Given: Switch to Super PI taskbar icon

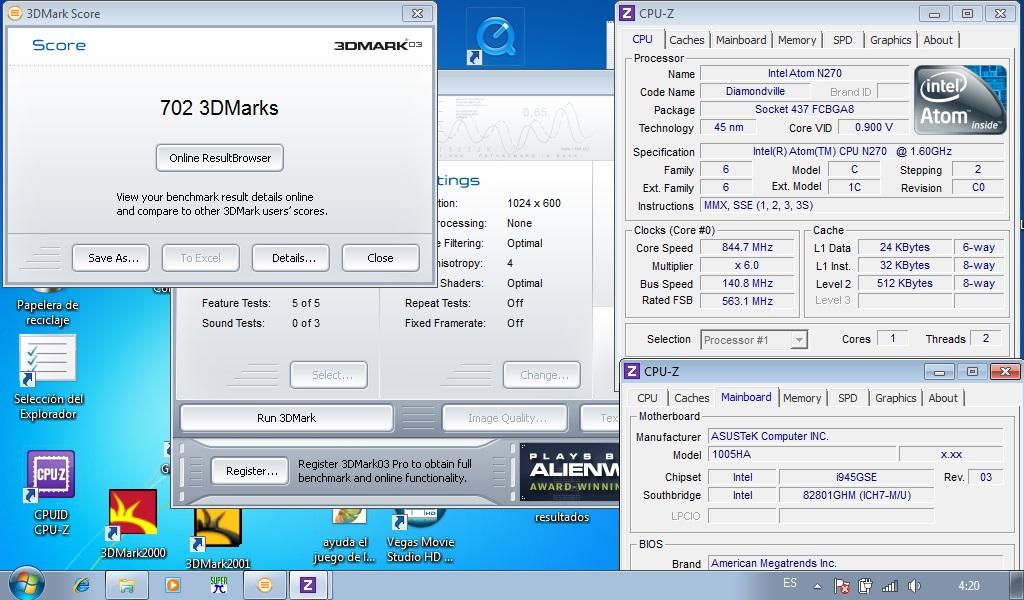Looking at the screenshot, I should click(x=218, y=585).
